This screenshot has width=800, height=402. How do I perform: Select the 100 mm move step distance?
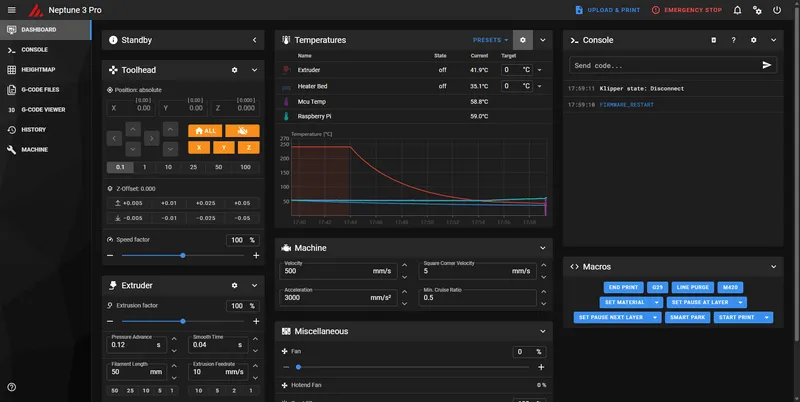pyautogui.click(x=244, y=167)
